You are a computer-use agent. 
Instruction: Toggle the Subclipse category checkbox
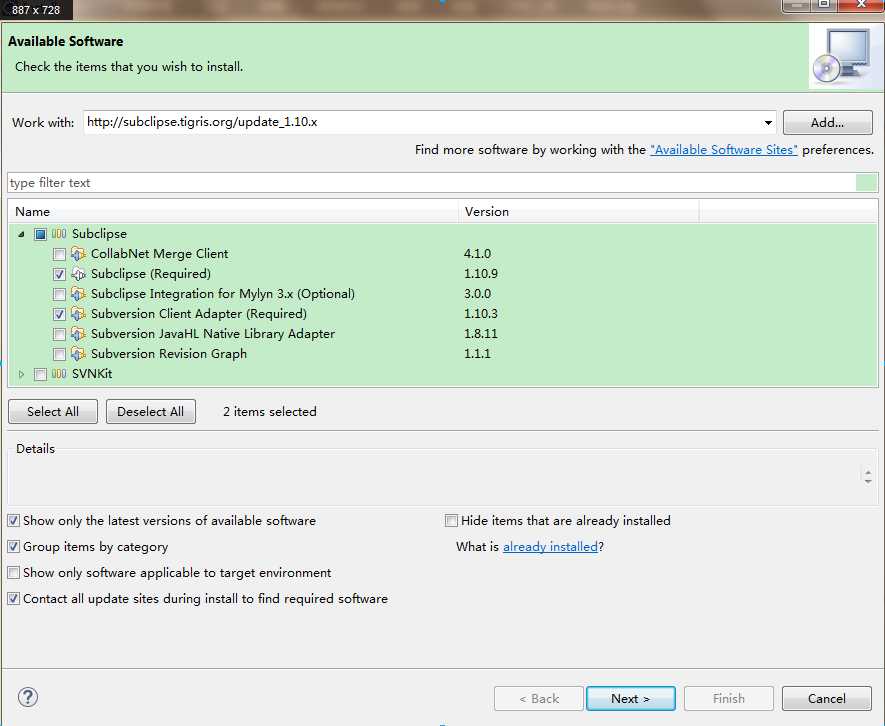40,234
